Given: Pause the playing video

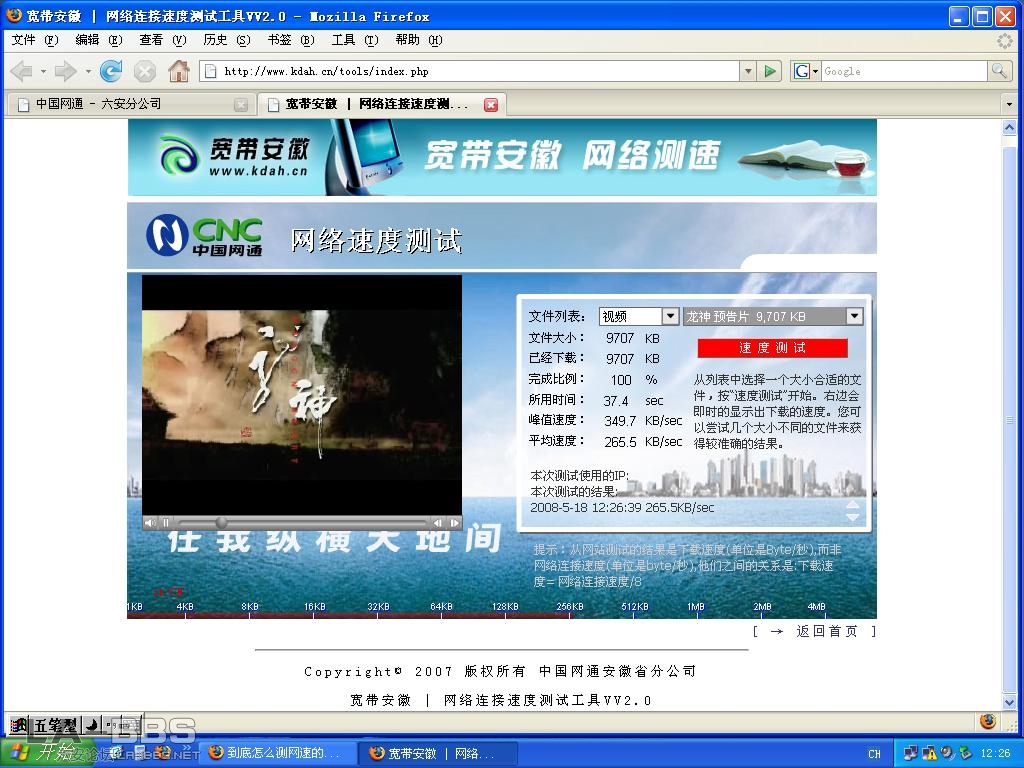Looking at the screenshot, I should click(x=165, y=522).
